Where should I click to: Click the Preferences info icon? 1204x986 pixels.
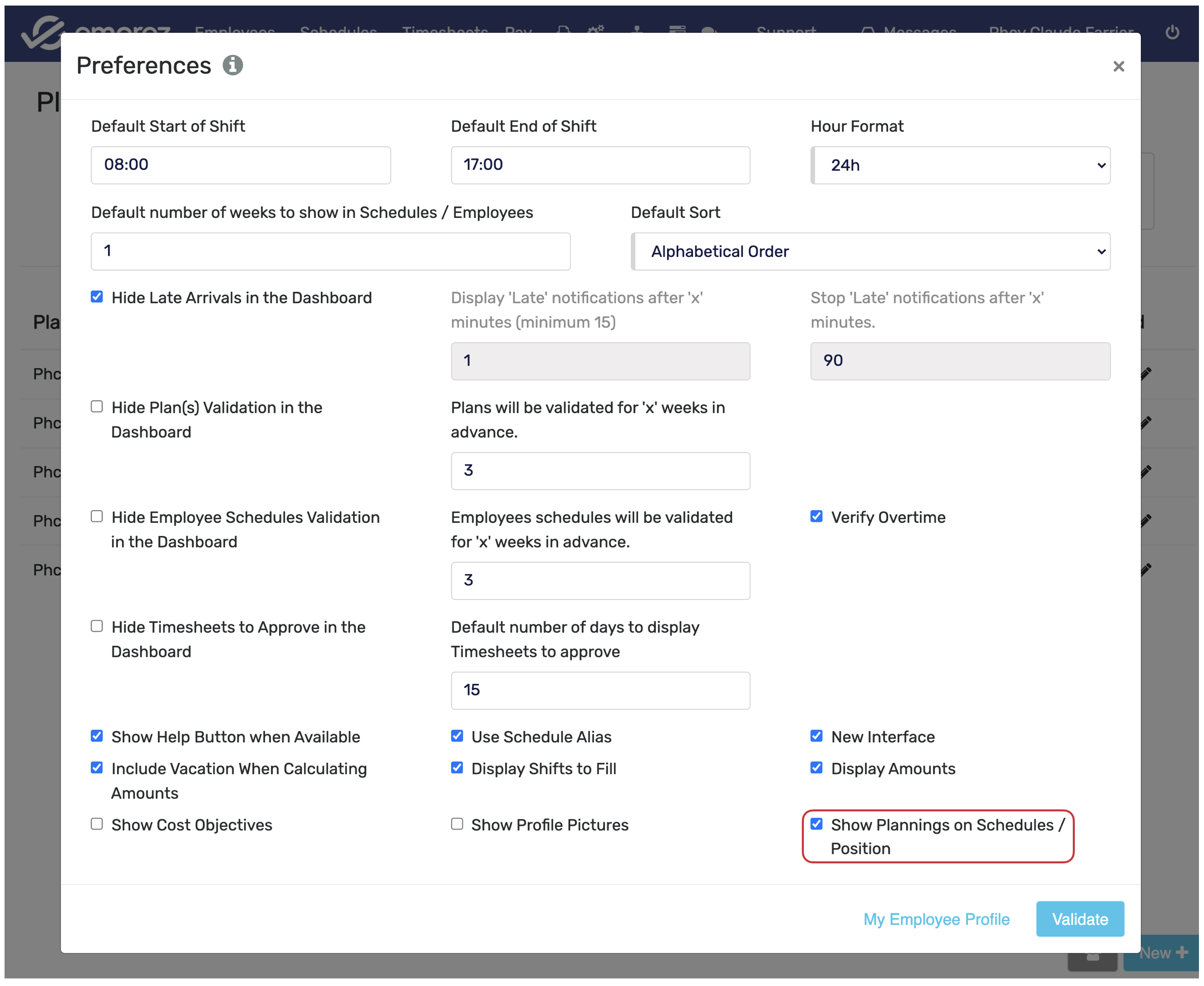pyautogui.click(x=232, y=65)
